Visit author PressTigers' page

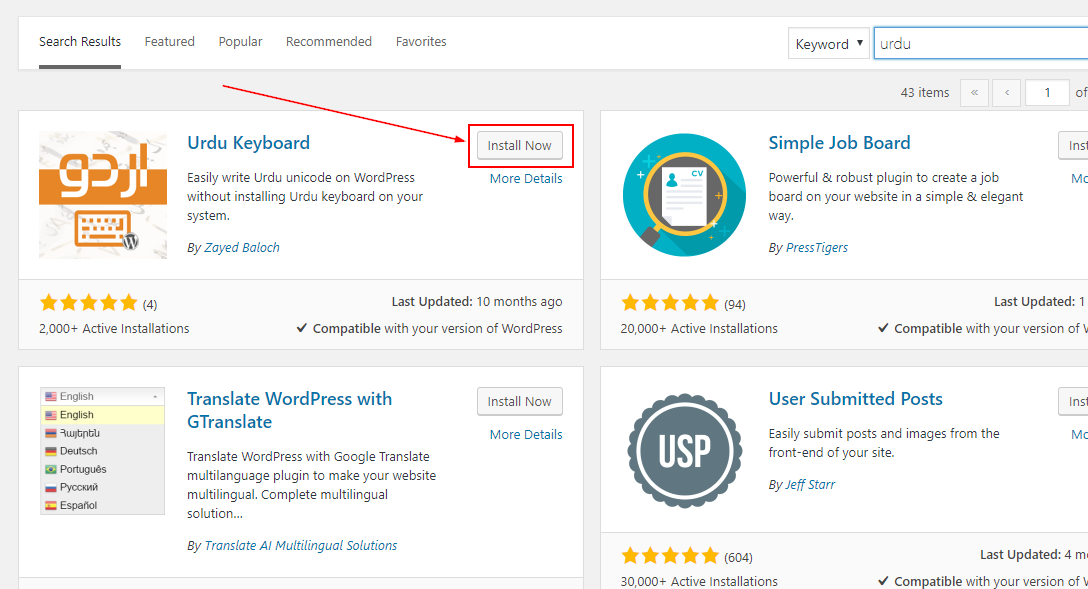(817, 248)
